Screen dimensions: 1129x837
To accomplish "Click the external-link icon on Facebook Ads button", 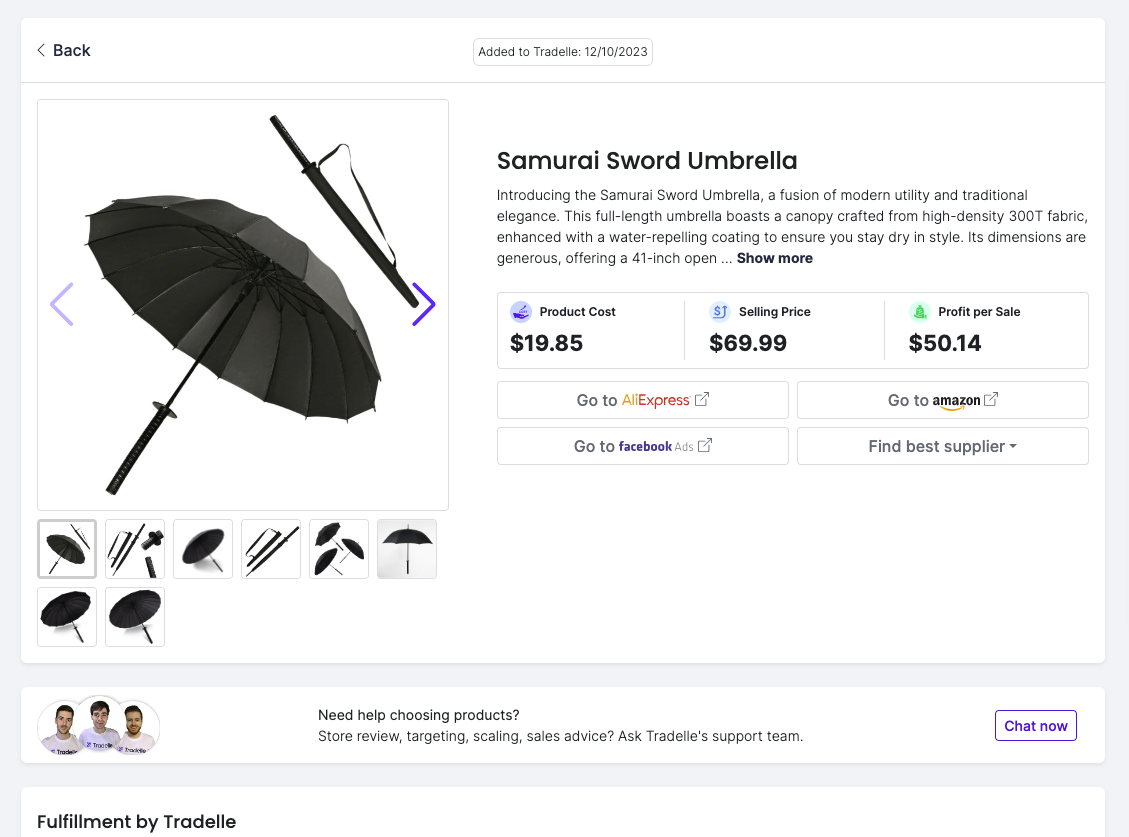I will [x=703, y=445].
